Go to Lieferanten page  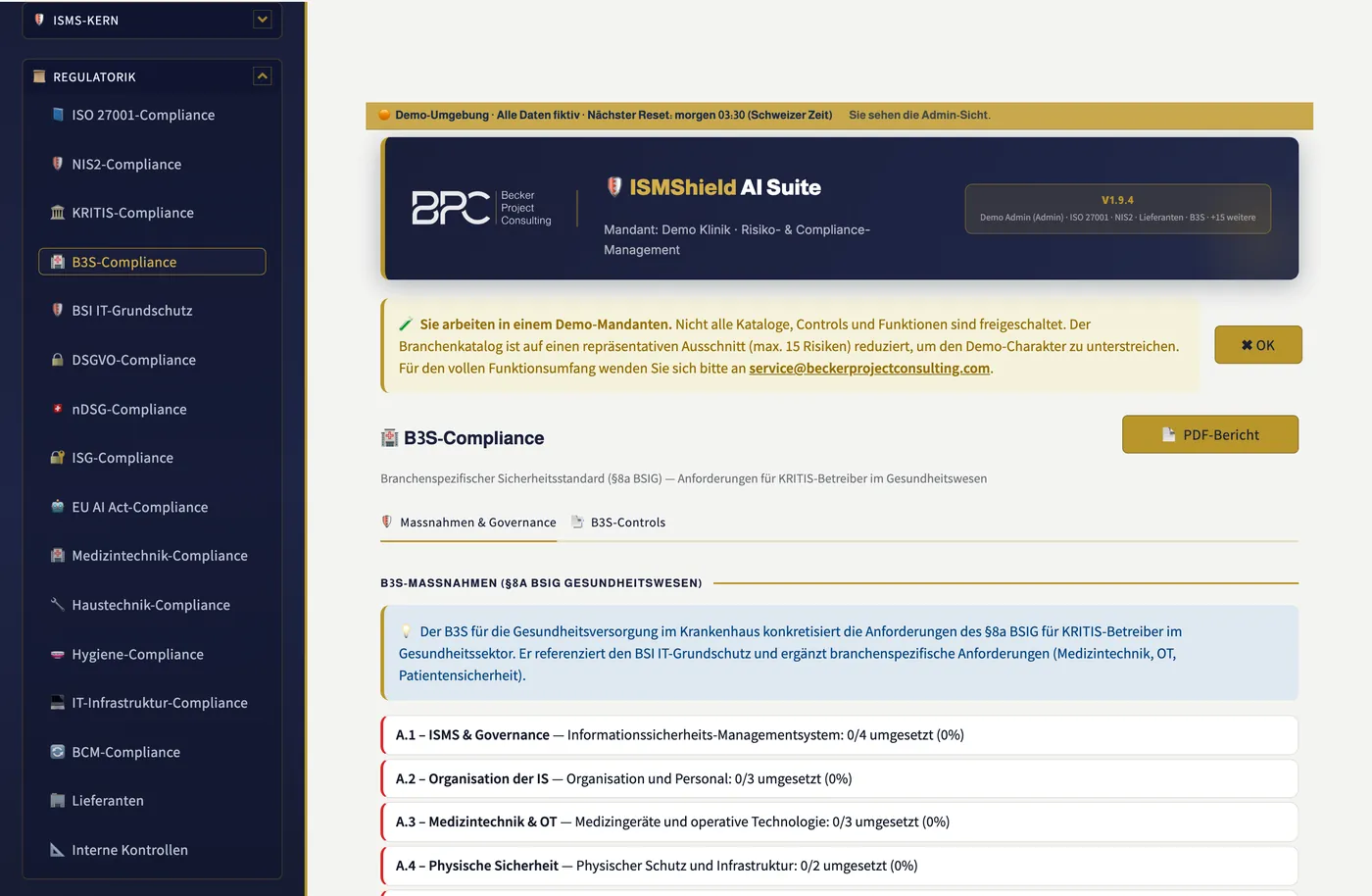coord(152,801)
